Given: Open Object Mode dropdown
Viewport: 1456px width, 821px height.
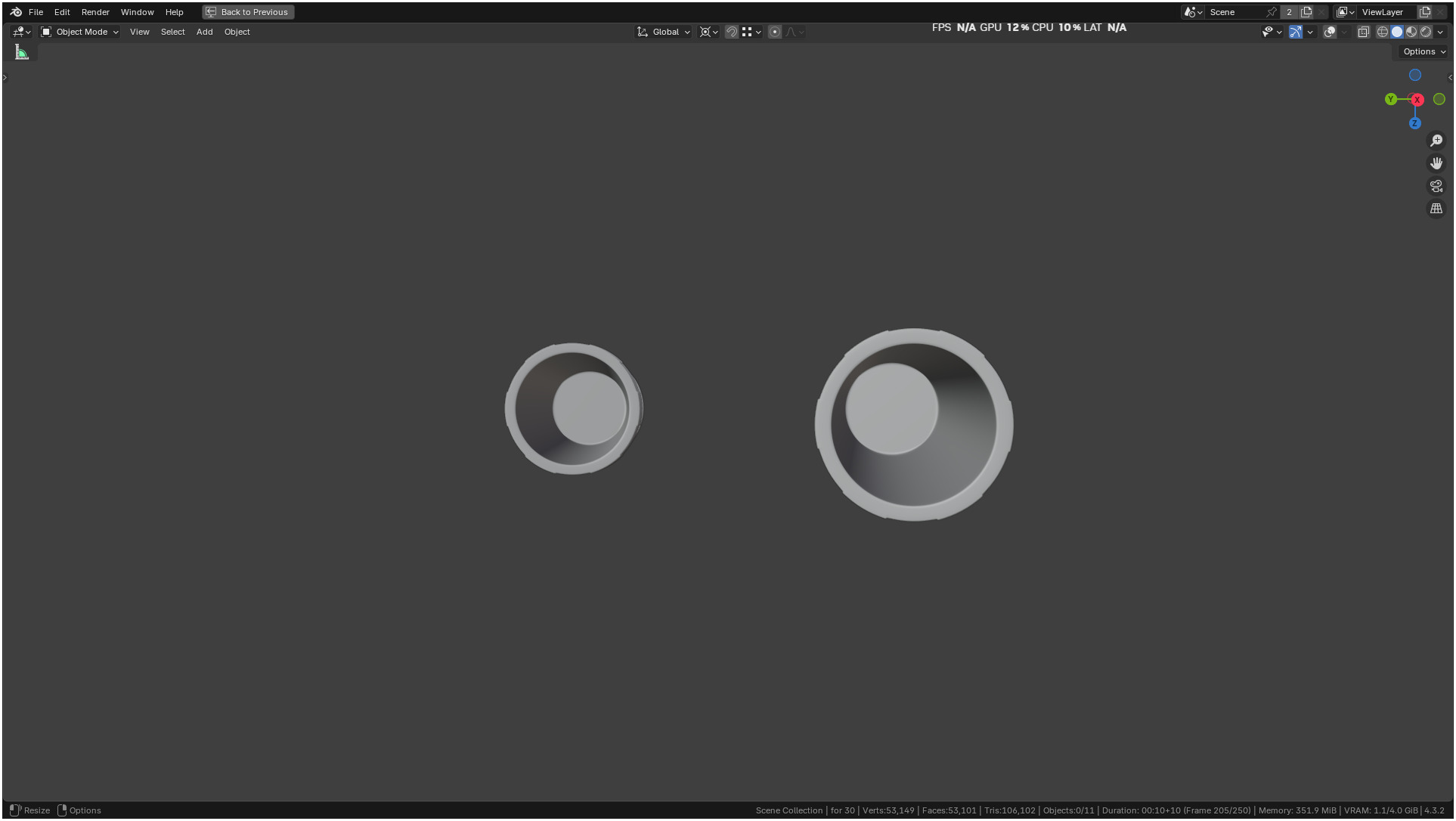Looking at the screenshot, I should [x=80, y=32].
